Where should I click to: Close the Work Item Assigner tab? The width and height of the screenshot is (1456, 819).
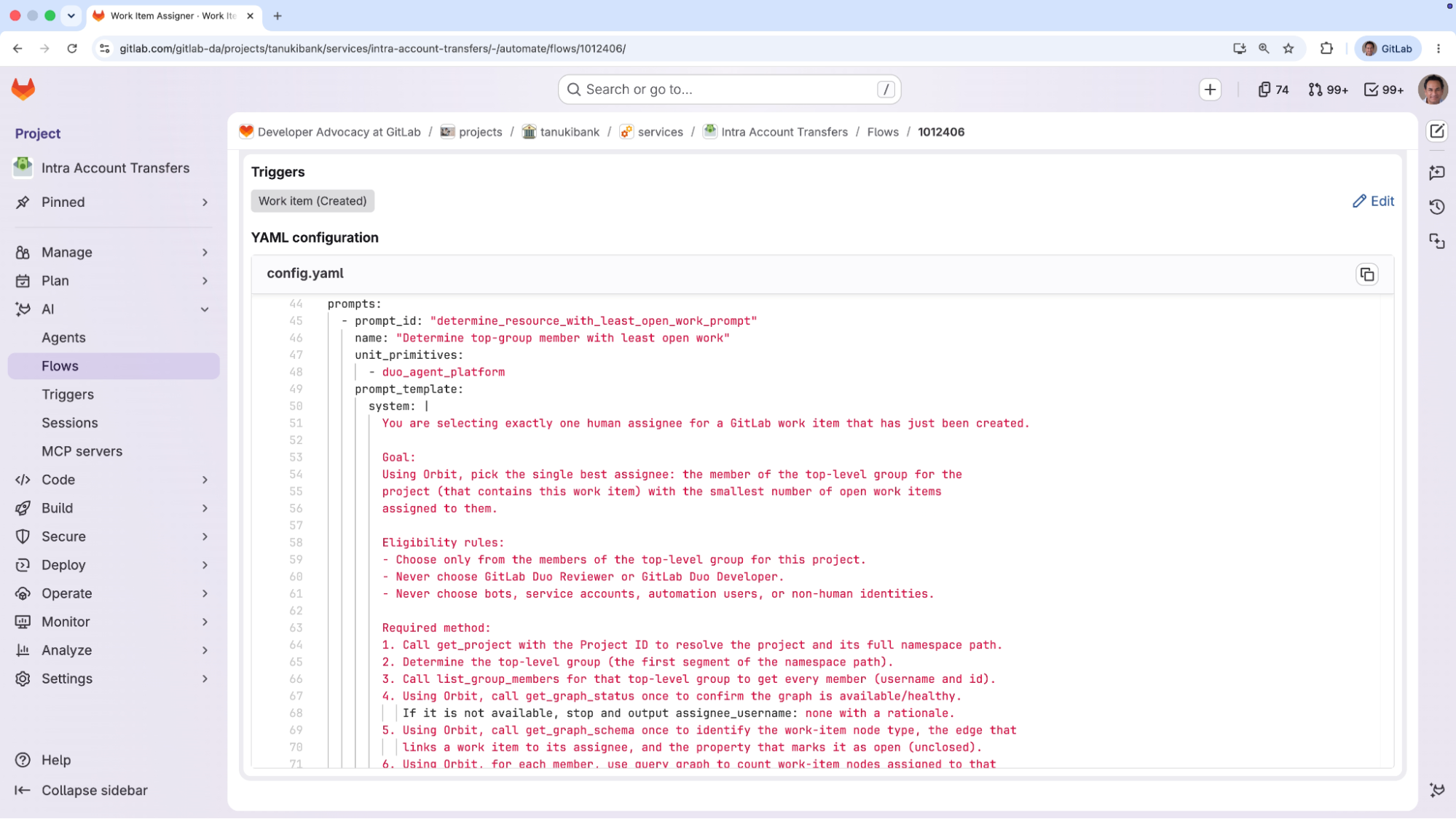click(x=250, y=16)
